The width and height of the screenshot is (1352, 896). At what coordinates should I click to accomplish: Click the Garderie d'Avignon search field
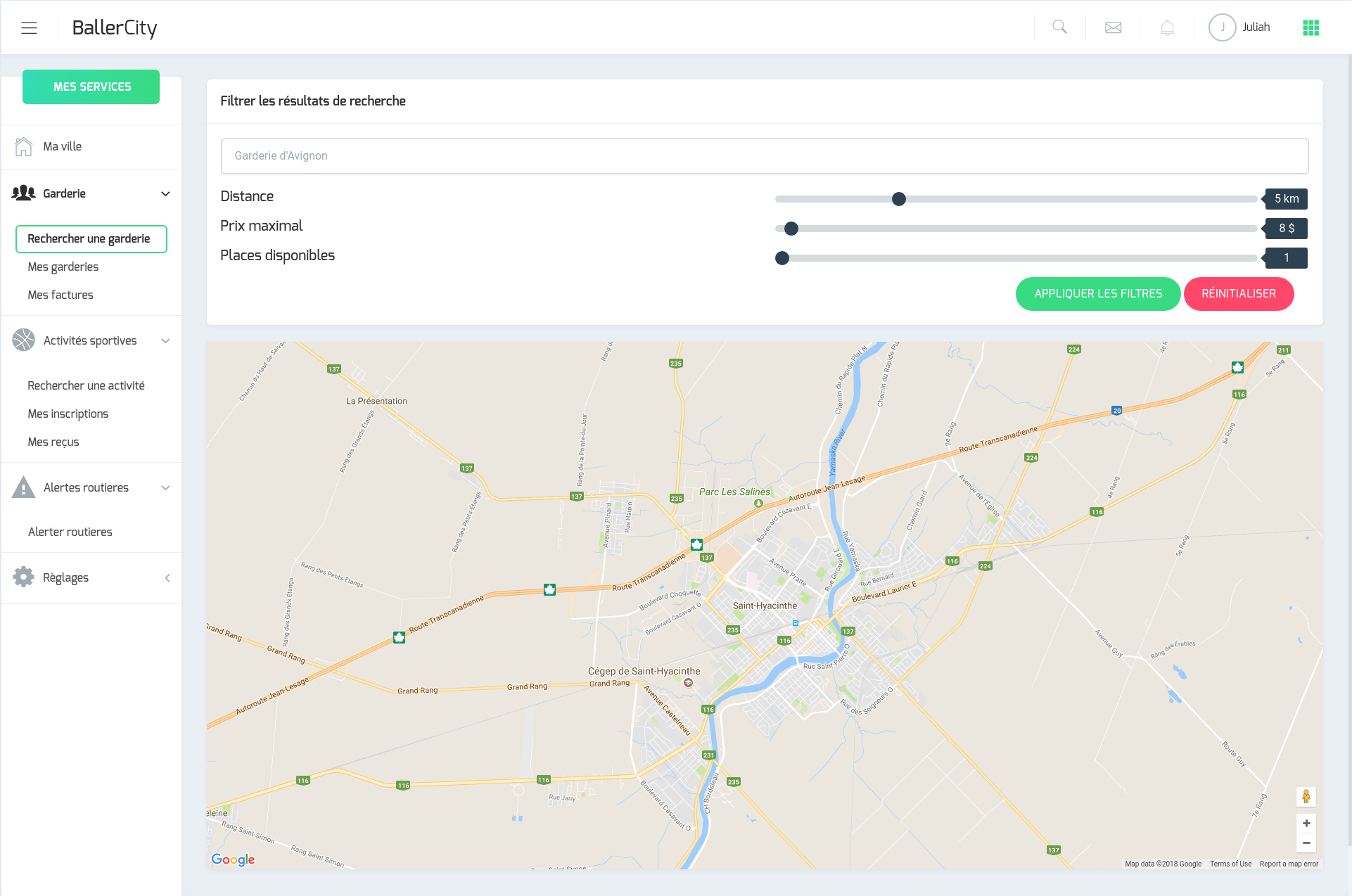point(764,156)
